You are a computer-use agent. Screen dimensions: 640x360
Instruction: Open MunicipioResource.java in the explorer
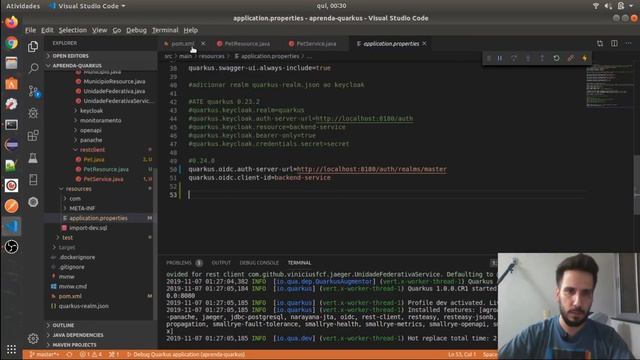click(x=114, y=81)
